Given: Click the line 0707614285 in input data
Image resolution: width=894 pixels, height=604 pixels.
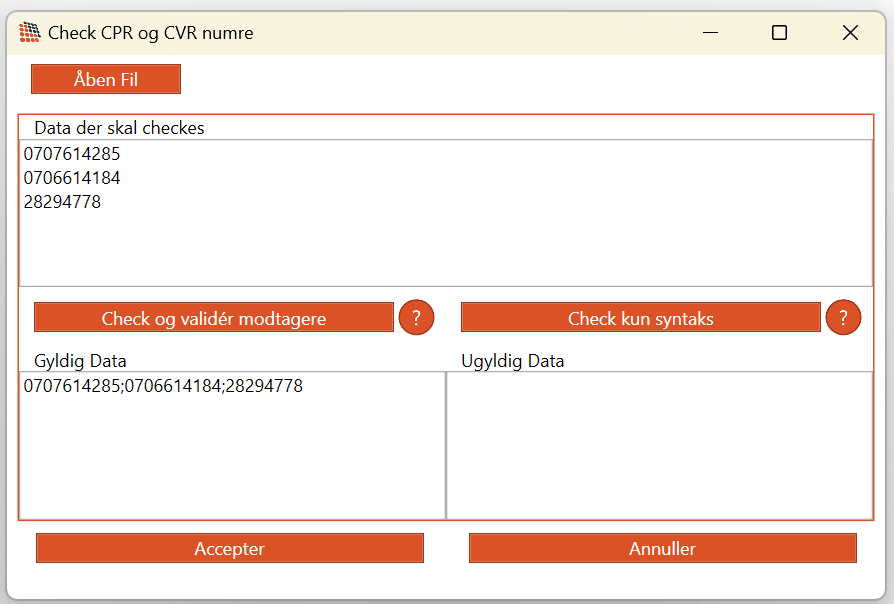Looking at the screenshot, I should (x=72, y=154).
